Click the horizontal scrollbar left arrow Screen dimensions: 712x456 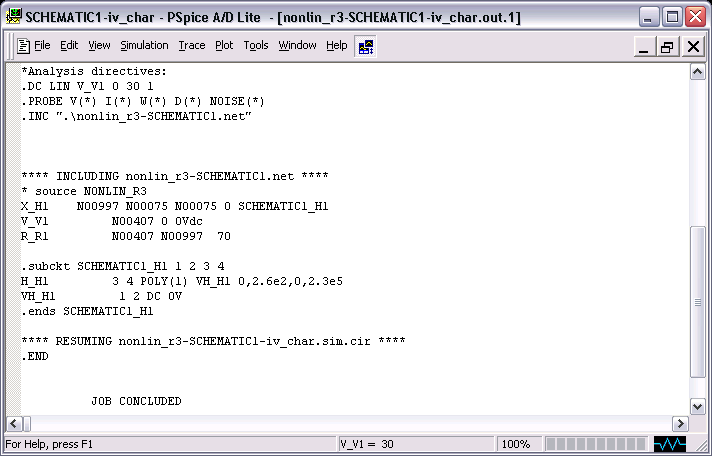point(14,424)
